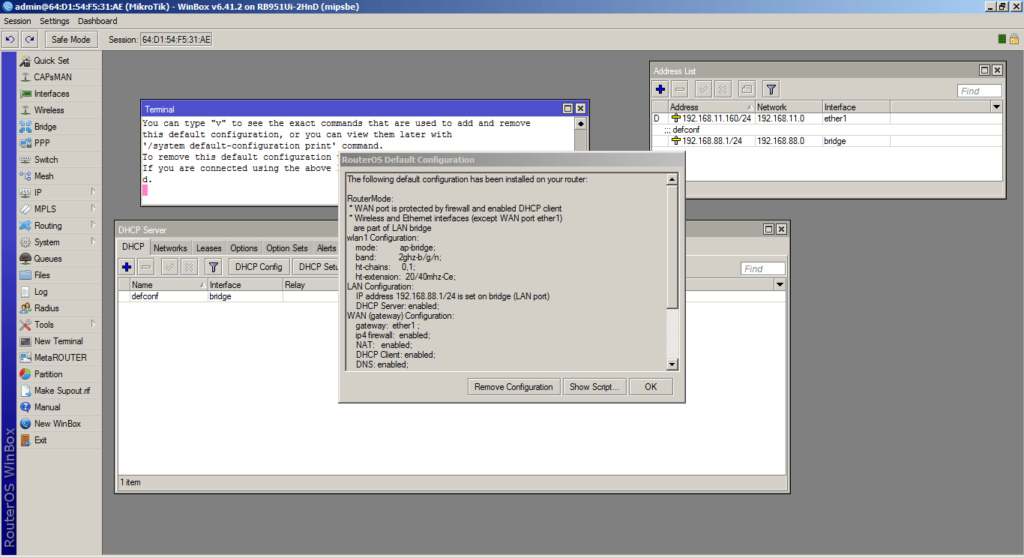
Task: Click the Session address field
Action: click(176, 39)
